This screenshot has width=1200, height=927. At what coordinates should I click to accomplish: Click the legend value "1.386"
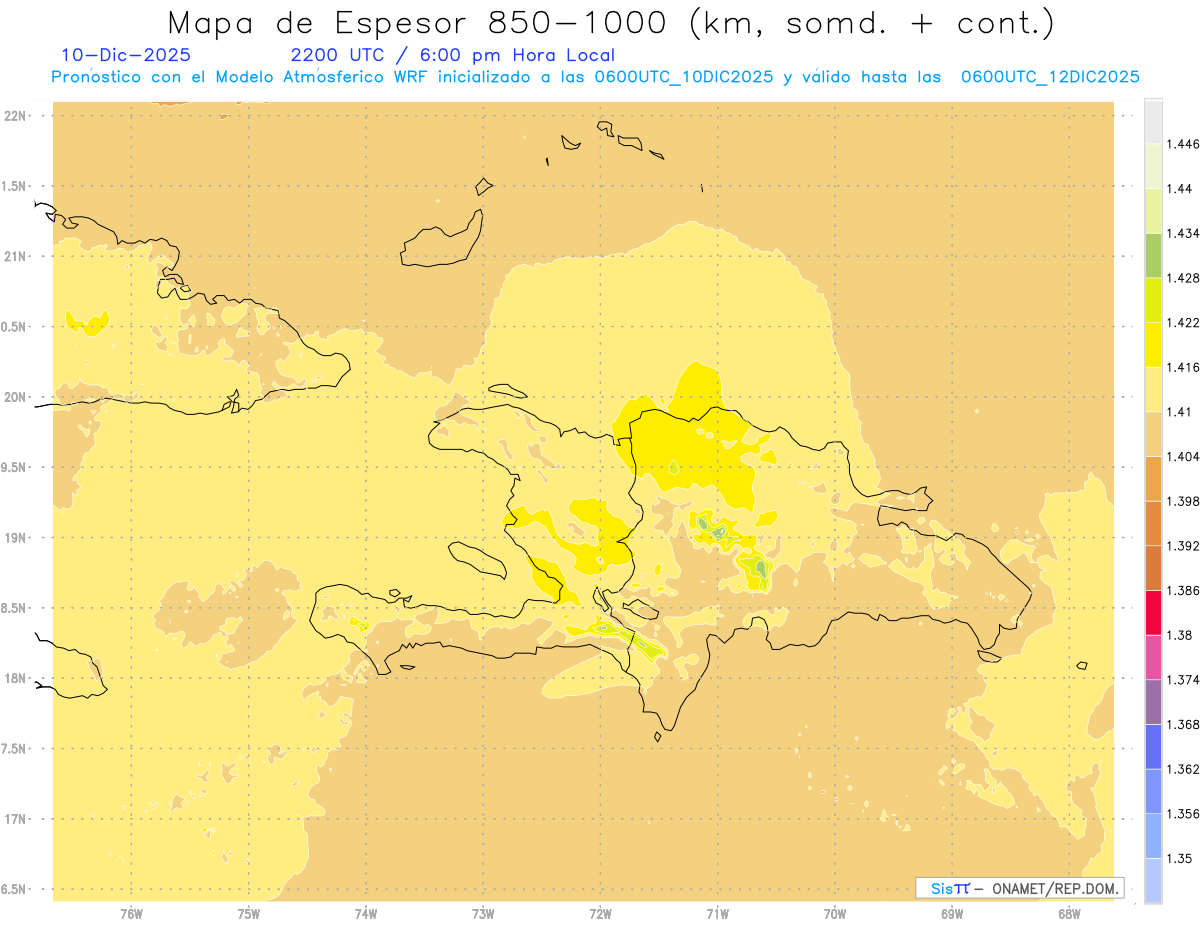(x=1185, y=590)
